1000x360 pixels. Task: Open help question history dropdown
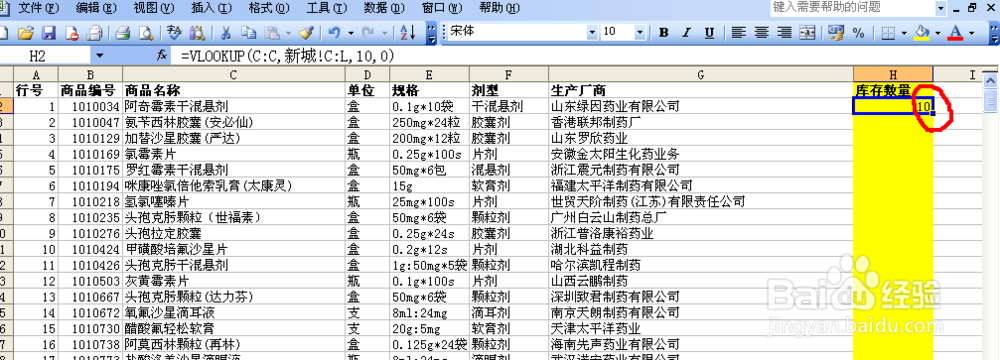coord(941,8)
